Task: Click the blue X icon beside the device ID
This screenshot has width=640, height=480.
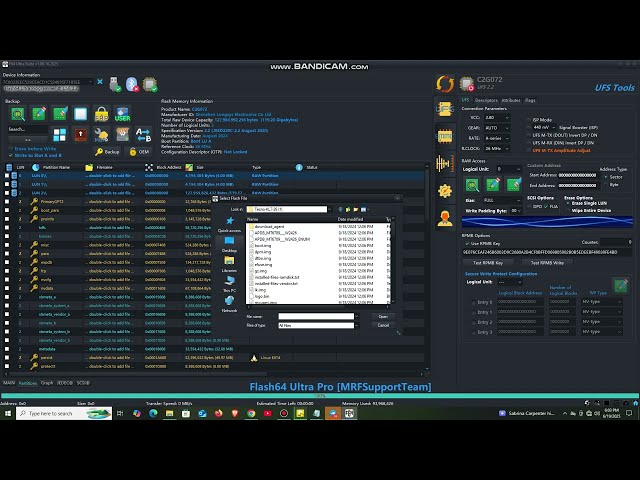Action: [x=100, y=82]
